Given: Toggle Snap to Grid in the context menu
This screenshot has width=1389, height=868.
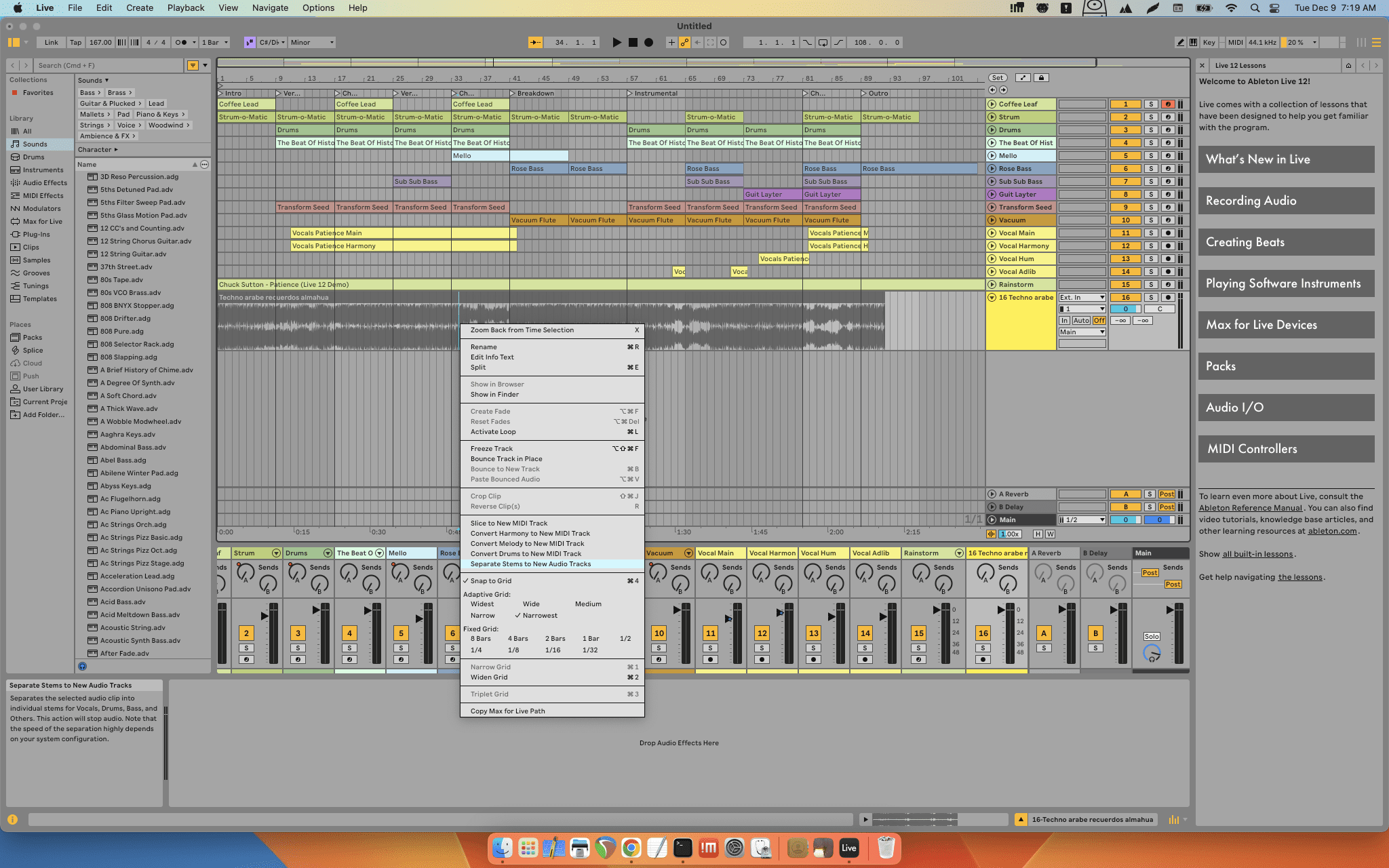Looking at the screenshot, I should click(490, 580).
